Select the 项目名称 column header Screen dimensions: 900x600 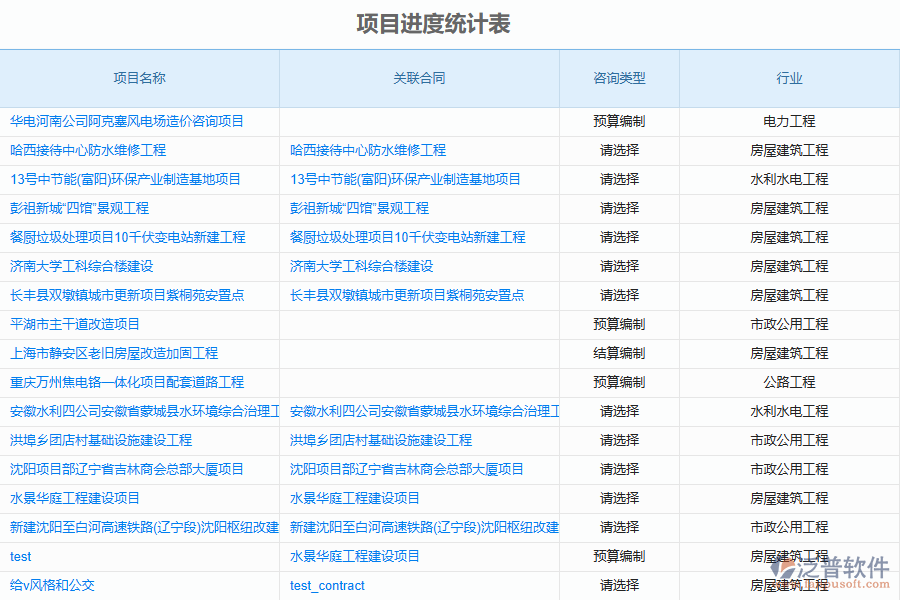click(139, 79)
